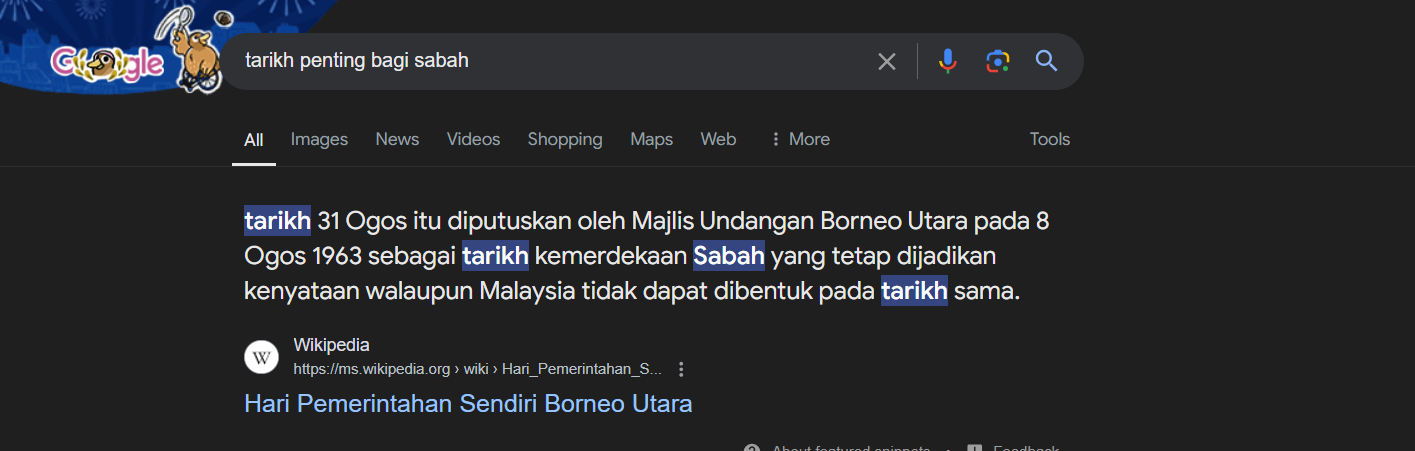Image resolution: width=1415 pixels, height=451 pixels.
Task: Select the All results tab
Action: click(x=254, y=139)
